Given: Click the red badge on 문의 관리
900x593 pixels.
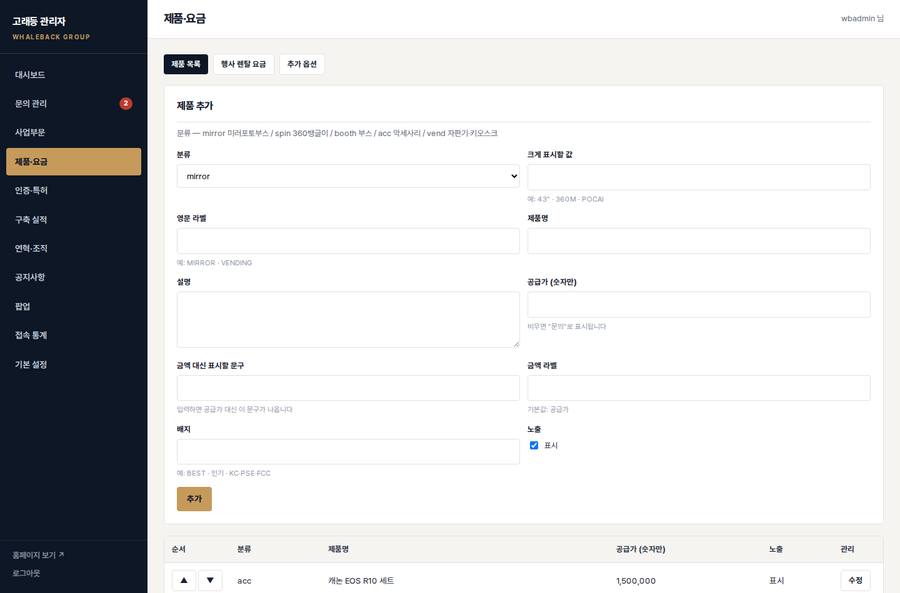Looking at the screenshot, I should click(126, 103).
